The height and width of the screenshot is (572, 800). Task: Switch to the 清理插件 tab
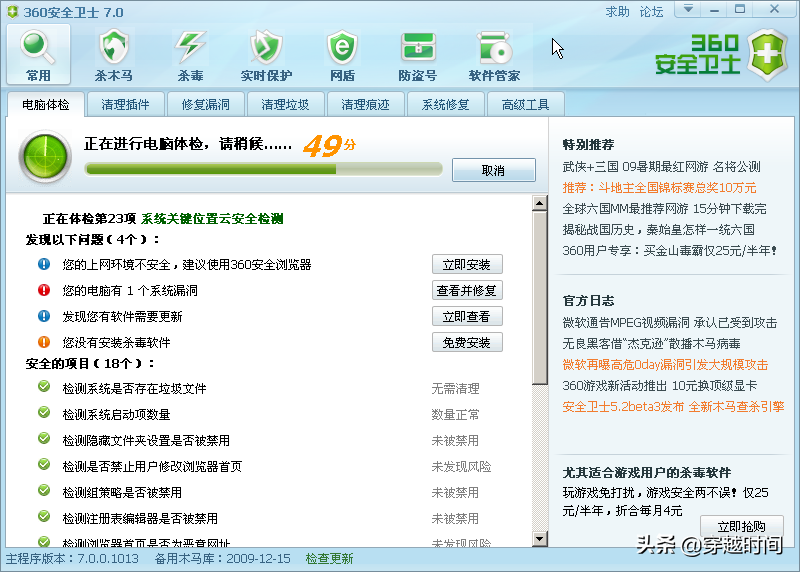(x=126, y=104)
